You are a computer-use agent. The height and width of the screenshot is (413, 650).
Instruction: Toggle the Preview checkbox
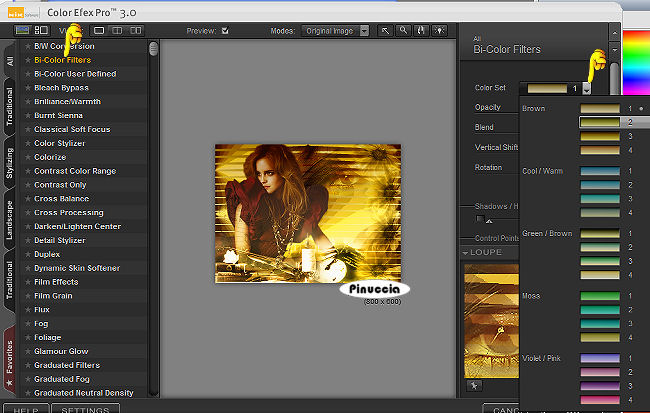[x=225, y=30]
